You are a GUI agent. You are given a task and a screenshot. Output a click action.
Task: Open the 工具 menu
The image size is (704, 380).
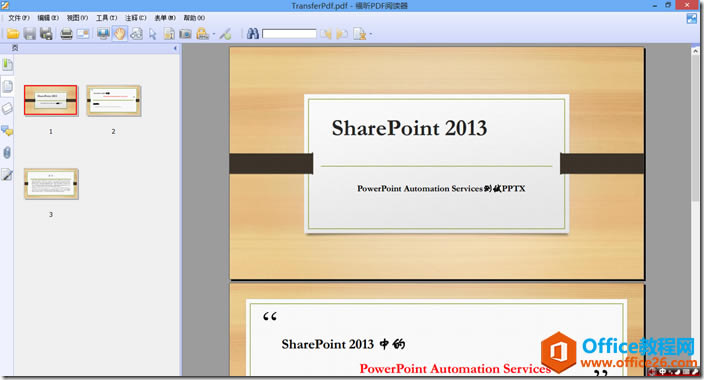tap(106, 18)
